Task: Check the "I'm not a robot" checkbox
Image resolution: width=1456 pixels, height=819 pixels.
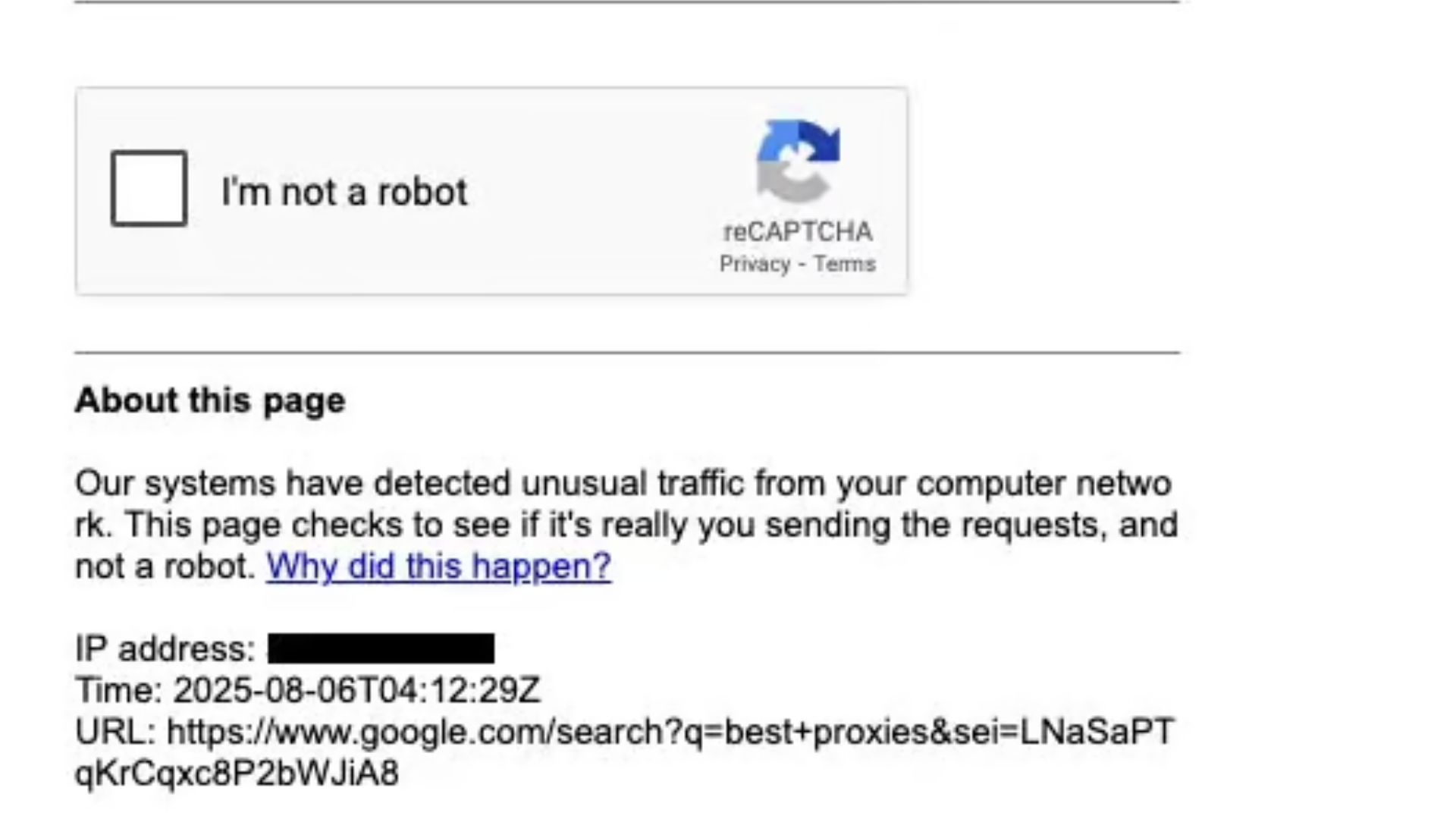Action: [149, 188]
